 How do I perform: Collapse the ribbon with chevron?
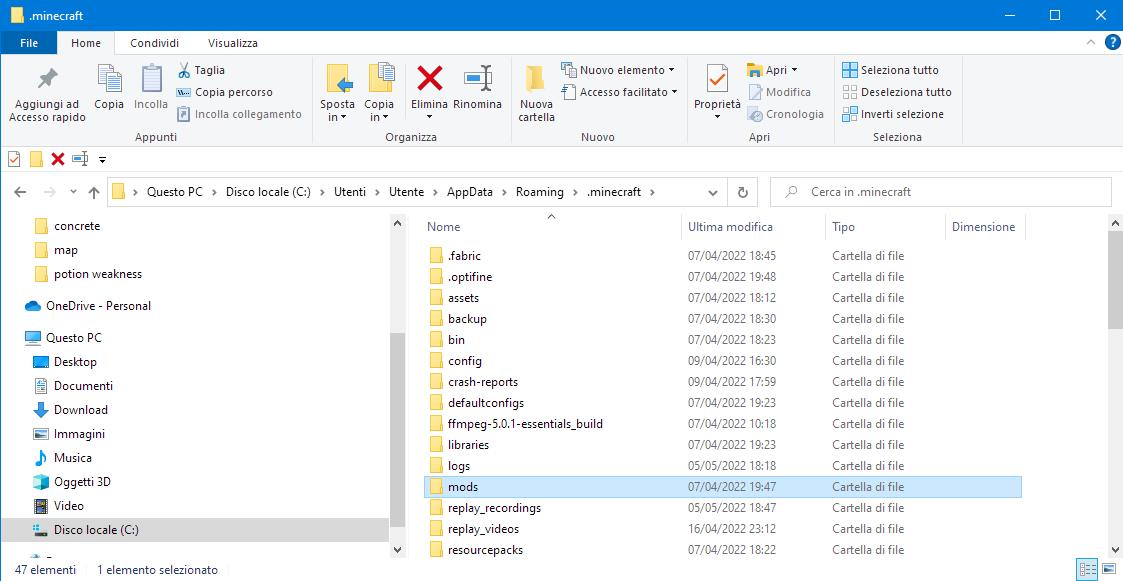(x=1091, y=42)
